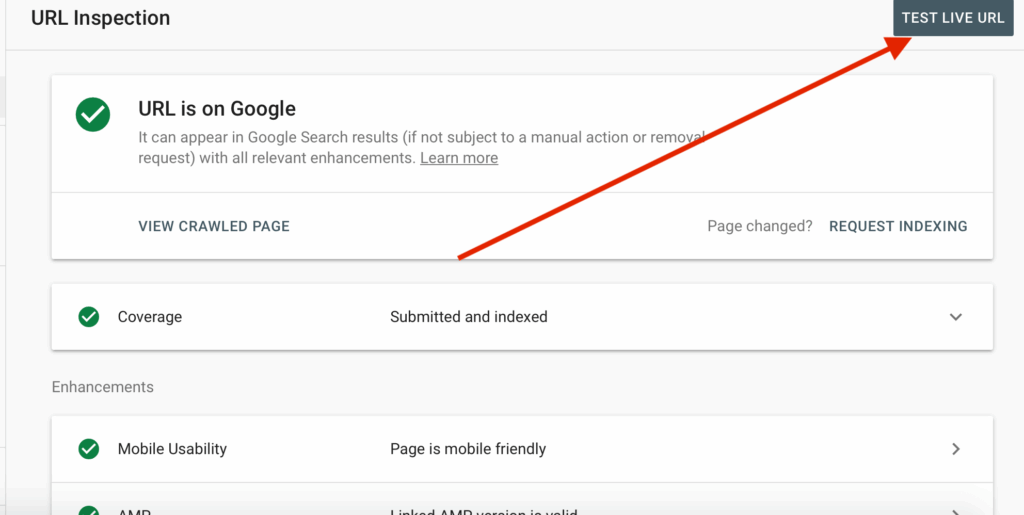Viewport: 1024px width, 515px height.
Task: Open the Learn more link
Action: tap(458, 158)
